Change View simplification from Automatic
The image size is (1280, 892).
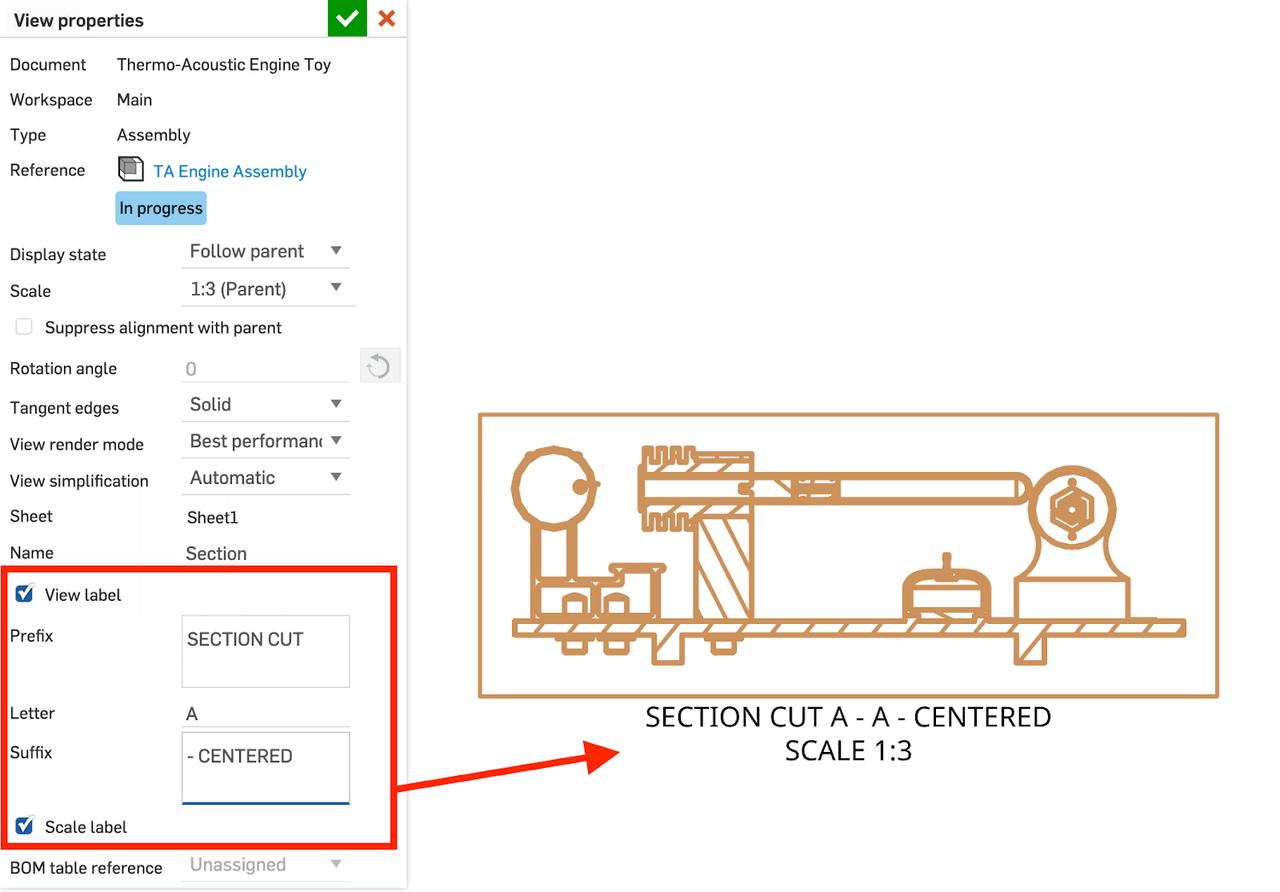click(x=265, y=477)
